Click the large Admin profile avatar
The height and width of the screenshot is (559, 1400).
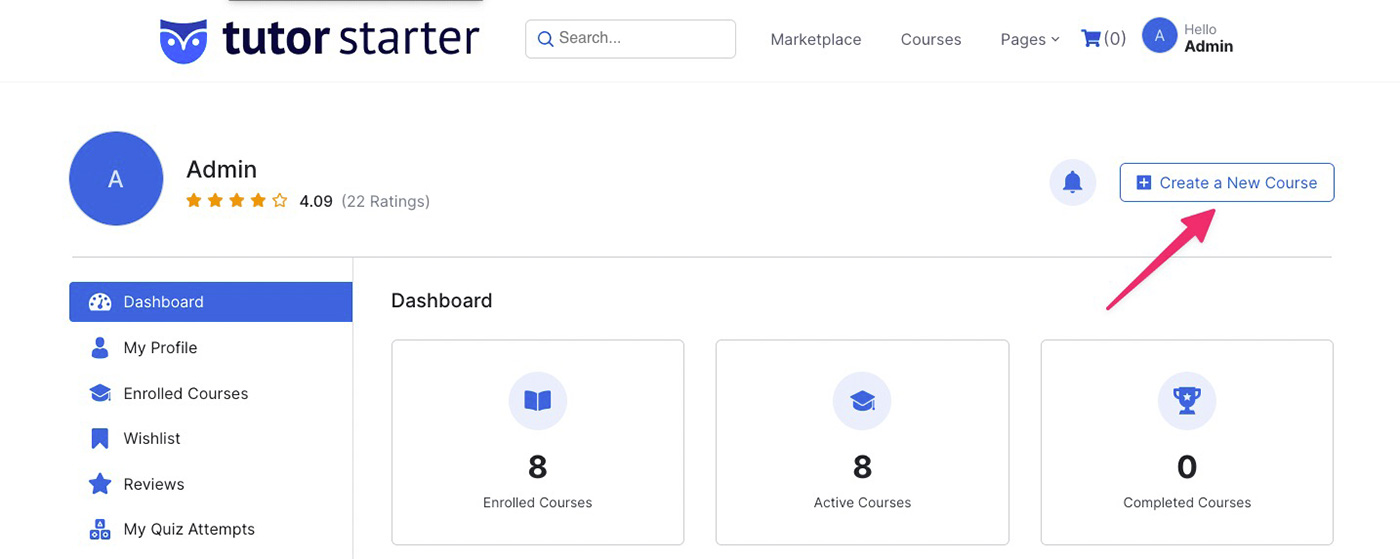[x=116, y=179]
